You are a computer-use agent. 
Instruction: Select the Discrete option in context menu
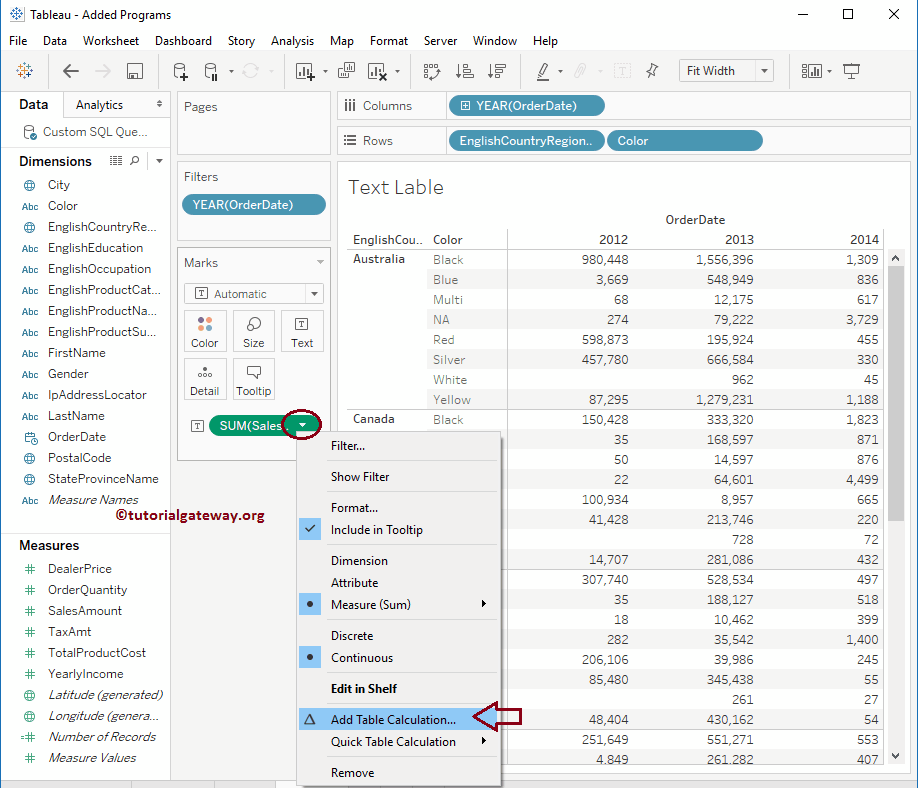point(352,636)
